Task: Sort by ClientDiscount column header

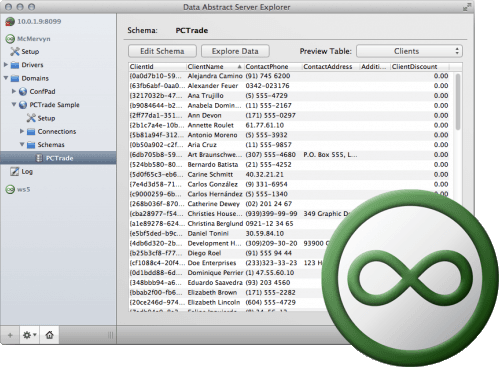Action: click(420, 67)
